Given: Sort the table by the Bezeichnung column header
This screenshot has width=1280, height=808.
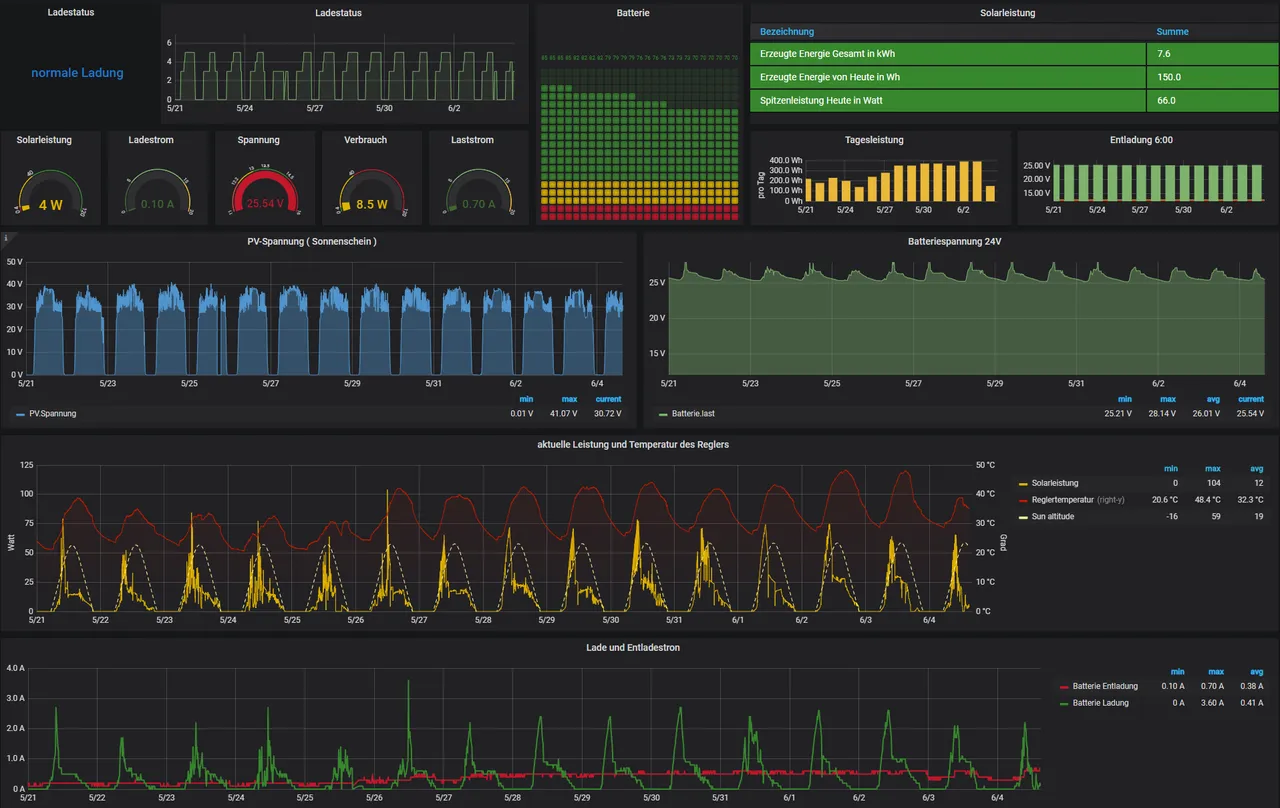Looking at the screenshot, I should click(x=787, y=32).
